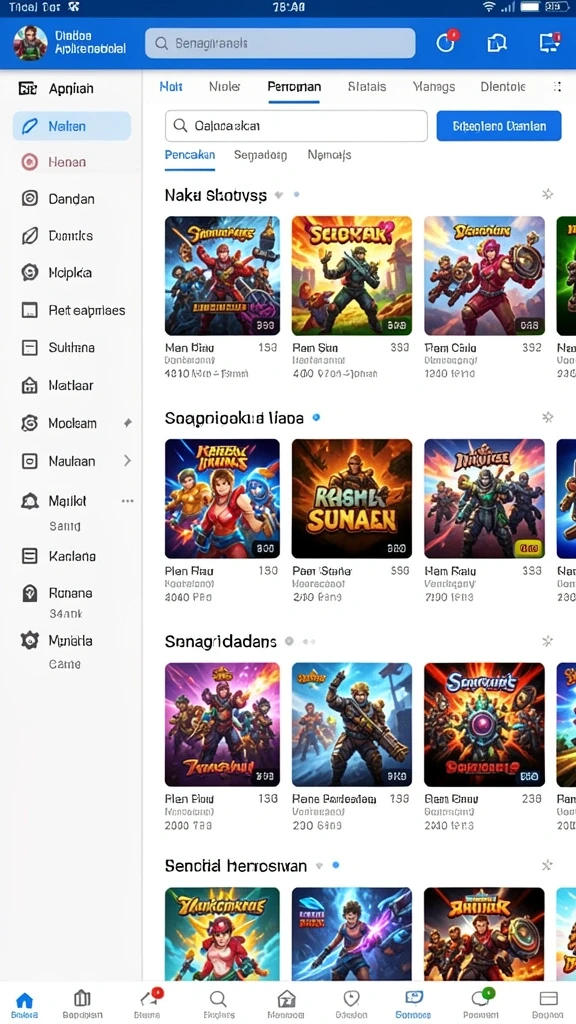
Task: Open the chat message icon in header
Action: point(549,43)
